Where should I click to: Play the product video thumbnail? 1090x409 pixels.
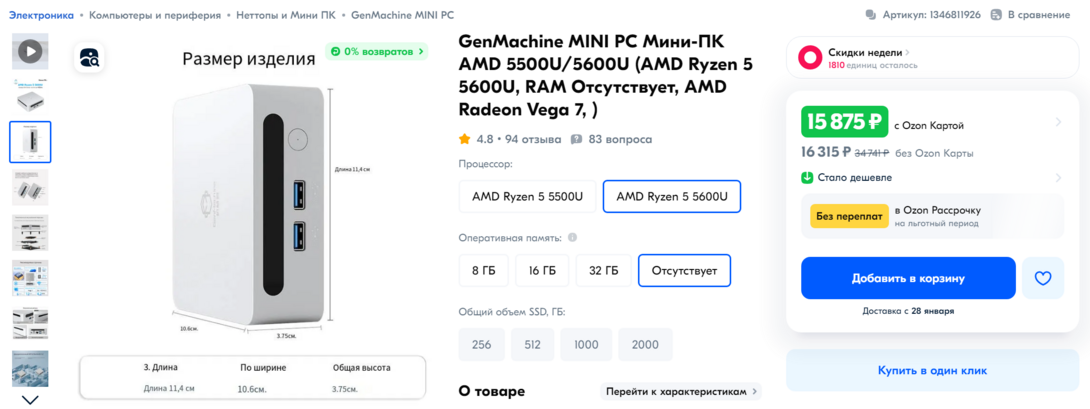click(30, 51)
